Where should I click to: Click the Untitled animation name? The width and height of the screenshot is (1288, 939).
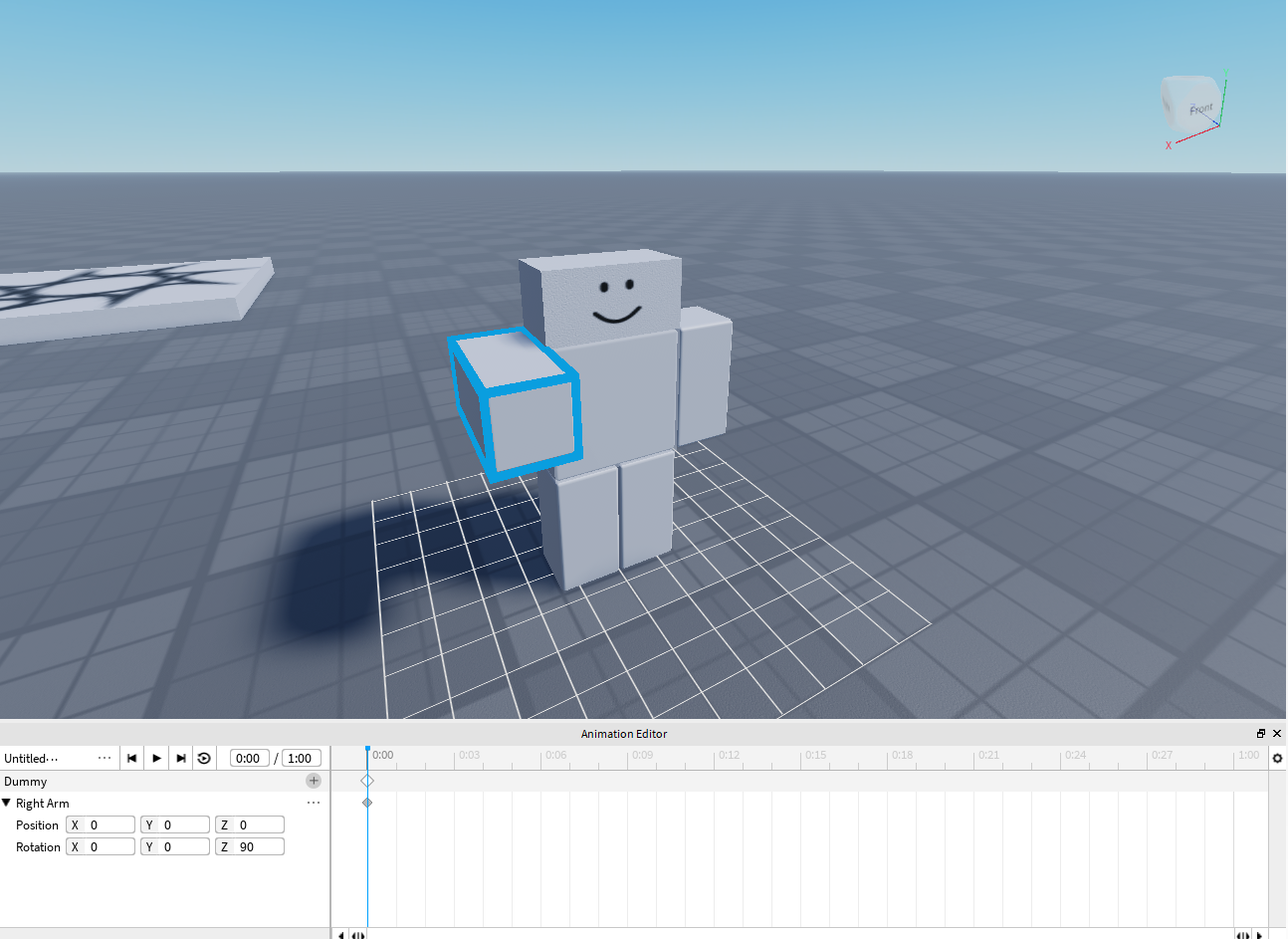31,758
